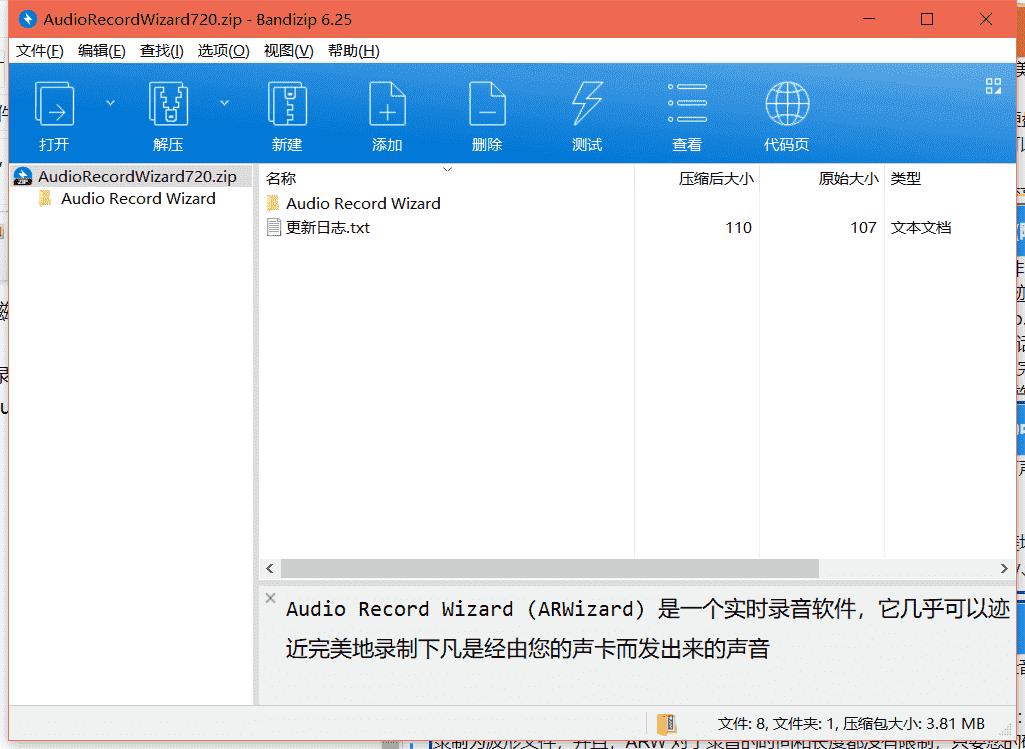Click the 测试 (Test) lightning icon
1025x749 pixels.
click(x=587, y=103)
